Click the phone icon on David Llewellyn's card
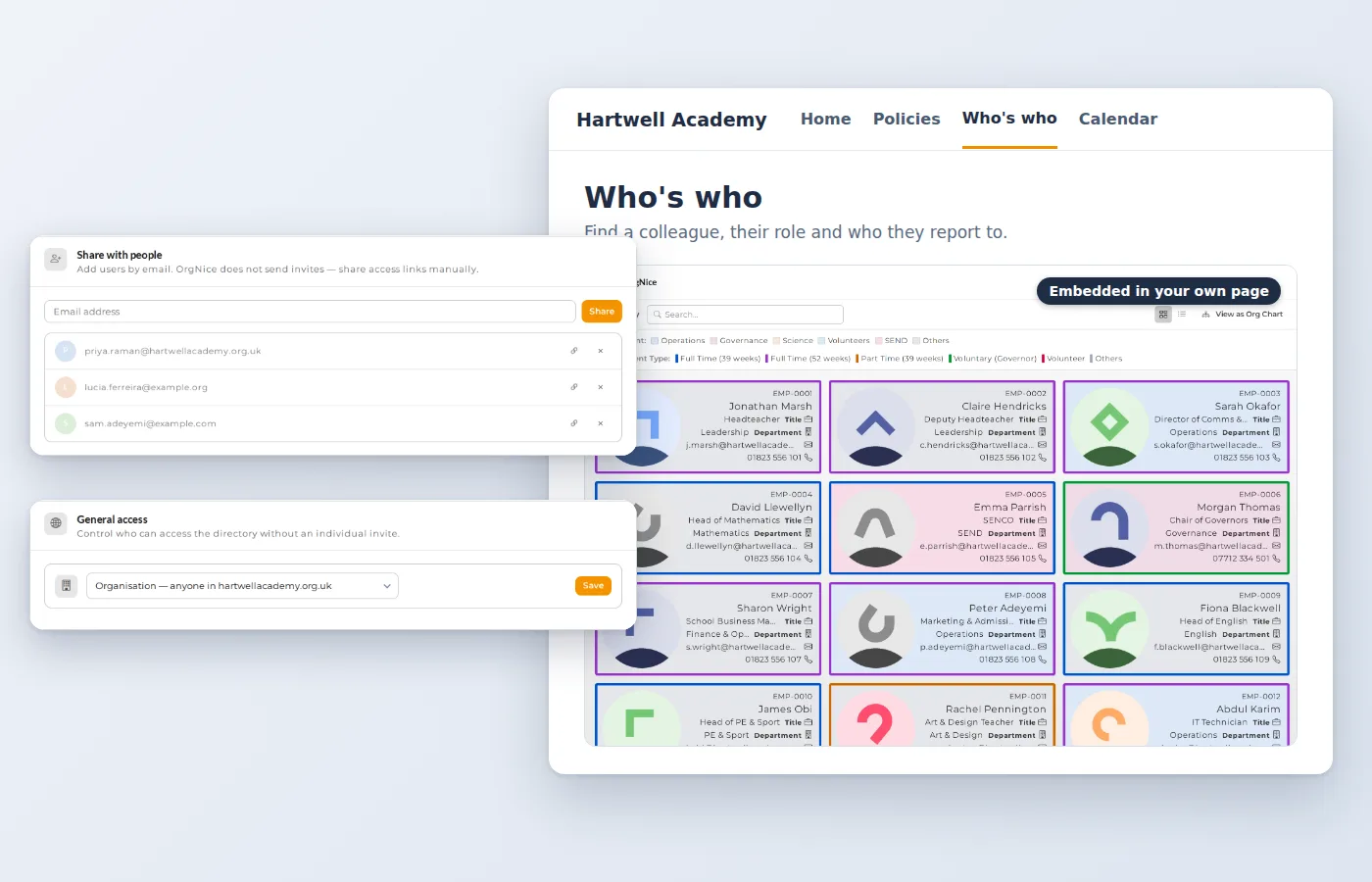This screenshot has height=882, width=1372. point(808,559)
